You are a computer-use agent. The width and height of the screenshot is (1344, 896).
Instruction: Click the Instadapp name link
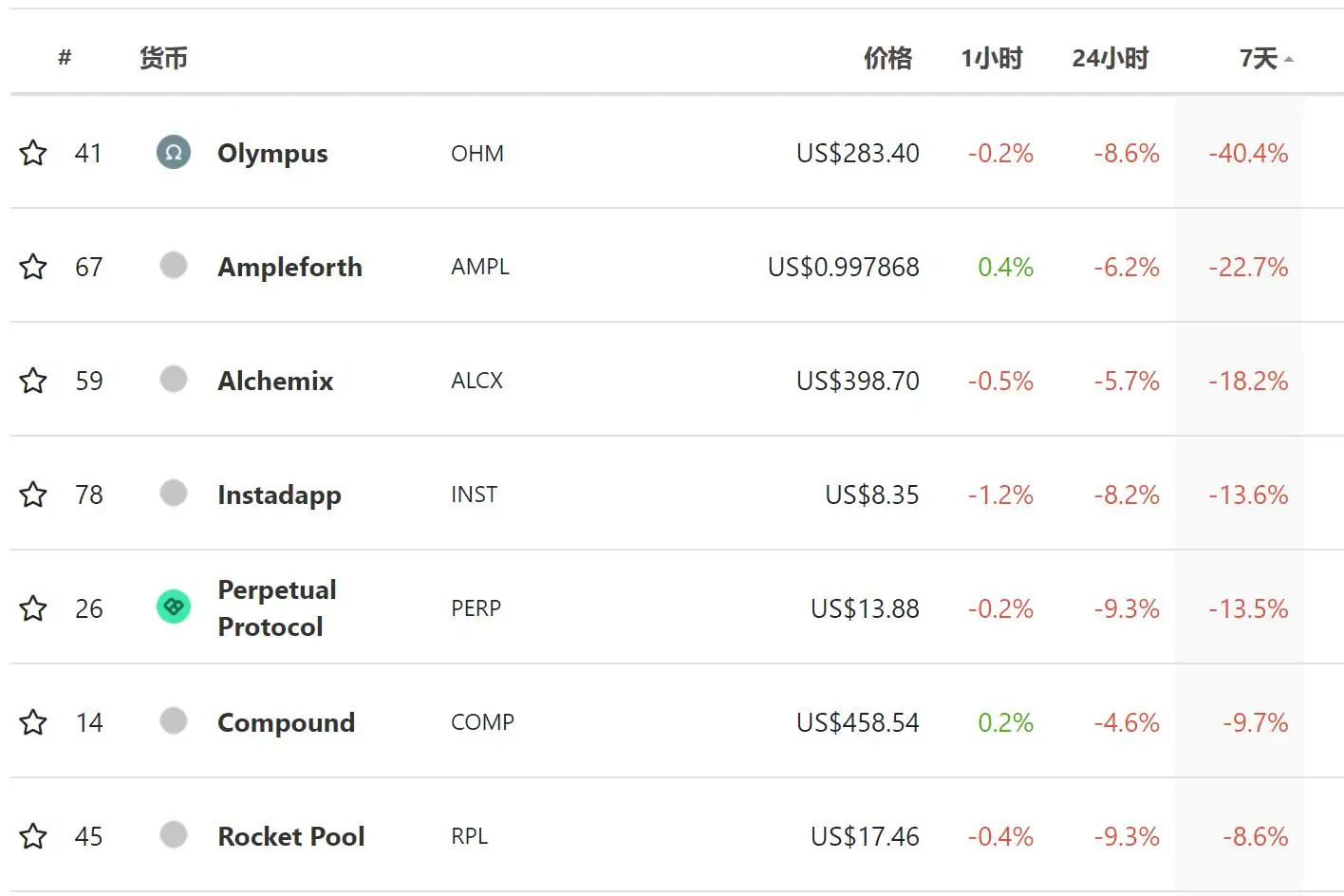tap(279, 495)
